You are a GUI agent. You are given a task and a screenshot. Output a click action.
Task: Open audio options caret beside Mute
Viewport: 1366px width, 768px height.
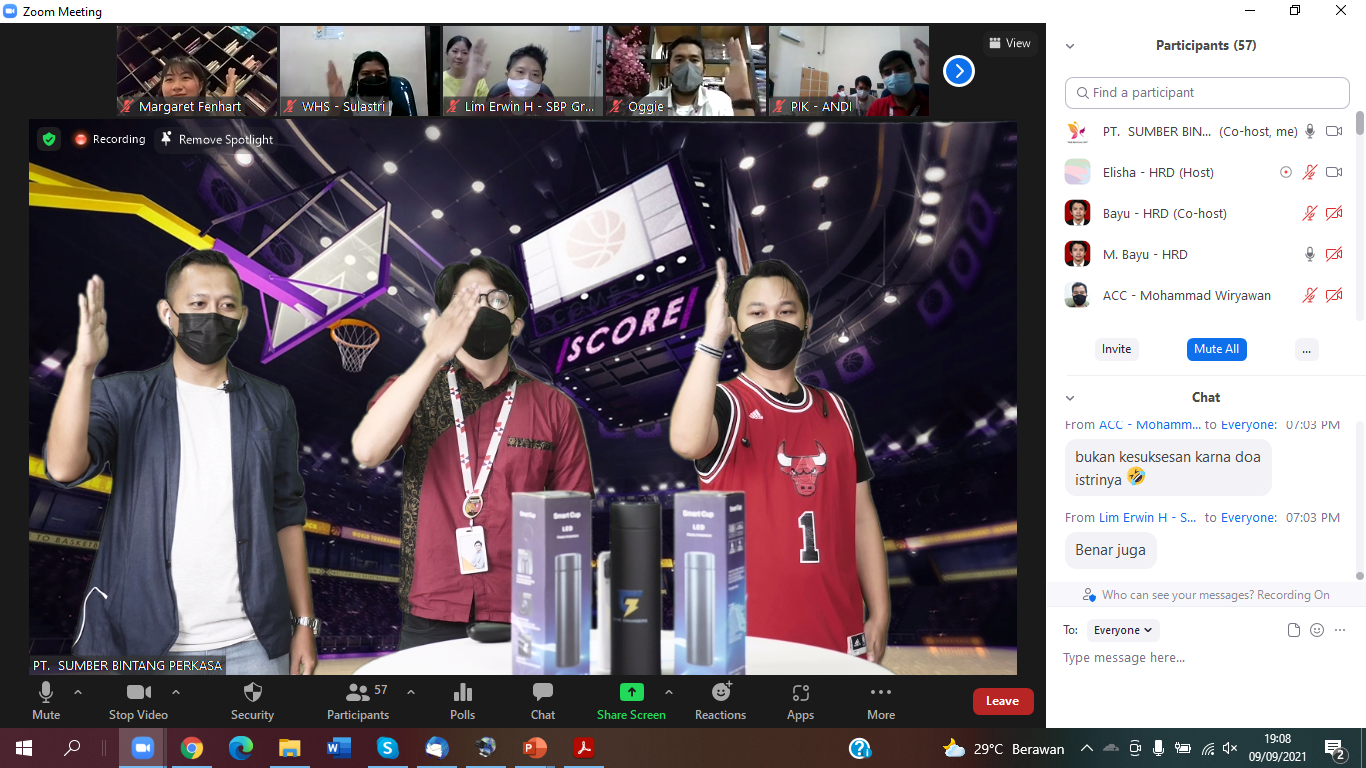point(78,692)
